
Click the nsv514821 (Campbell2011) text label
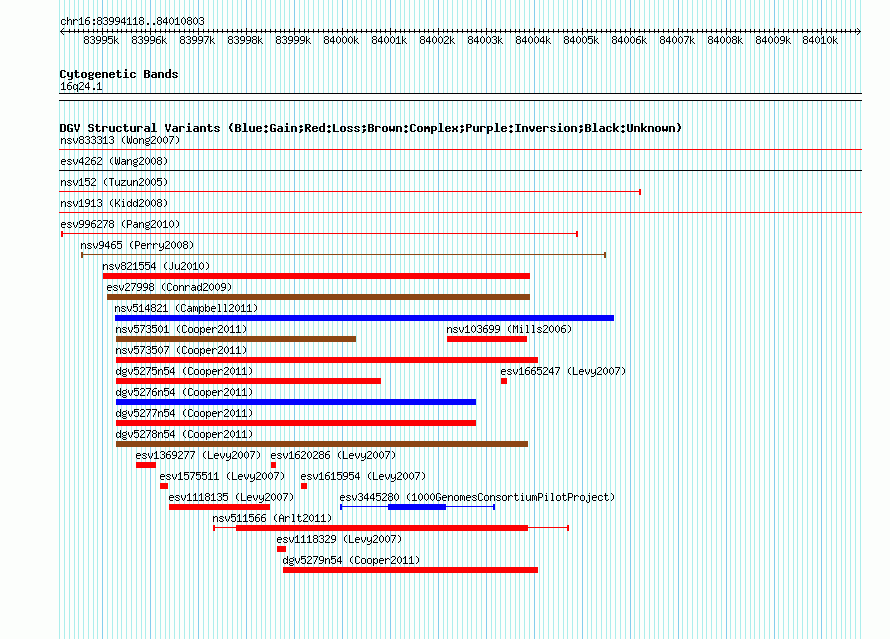[x=186, y=308]
